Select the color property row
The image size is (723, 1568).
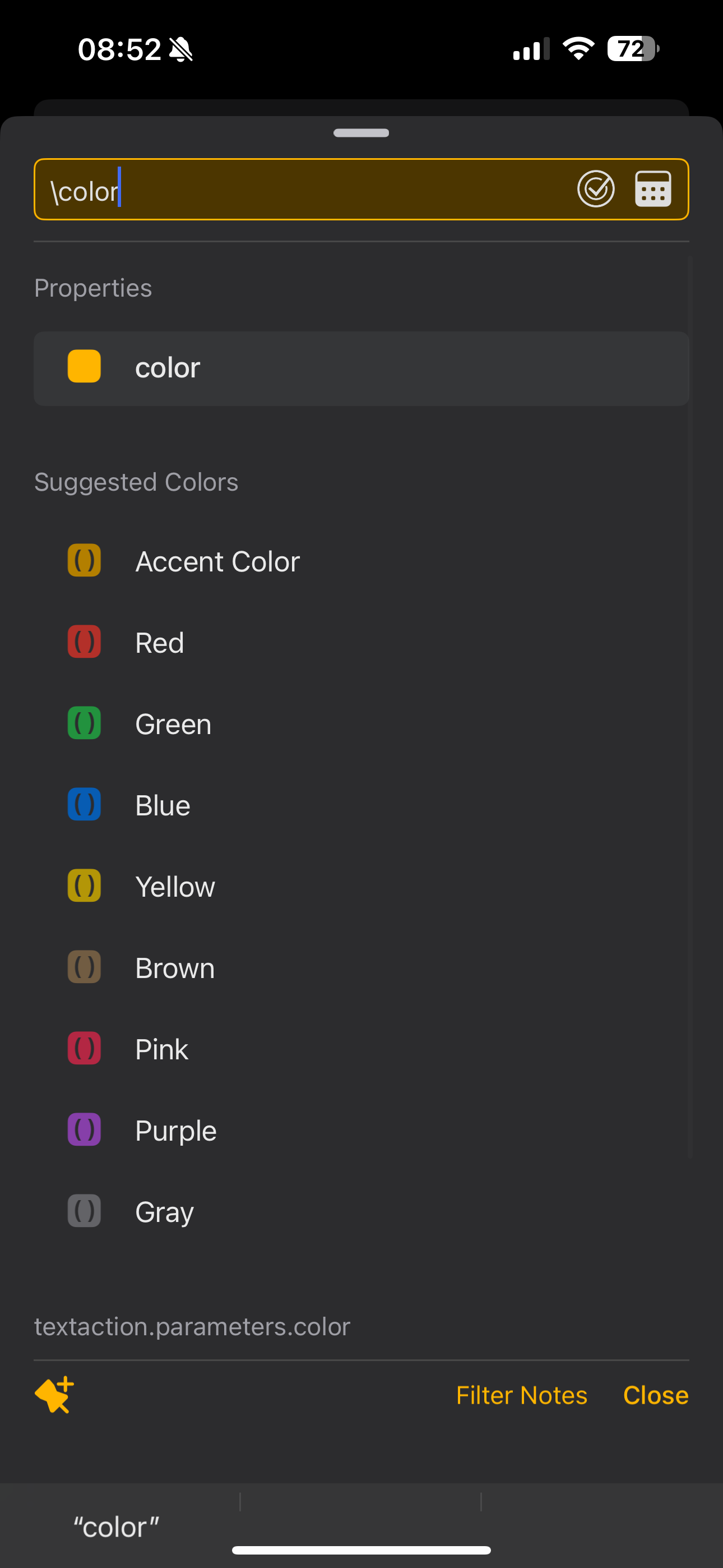click(361, 368)
